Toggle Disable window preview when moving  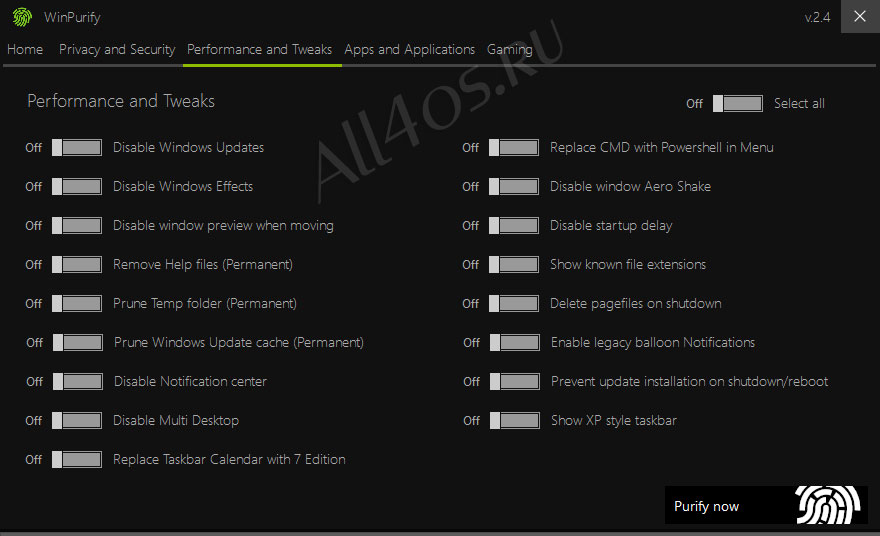(x=77, y=226)
